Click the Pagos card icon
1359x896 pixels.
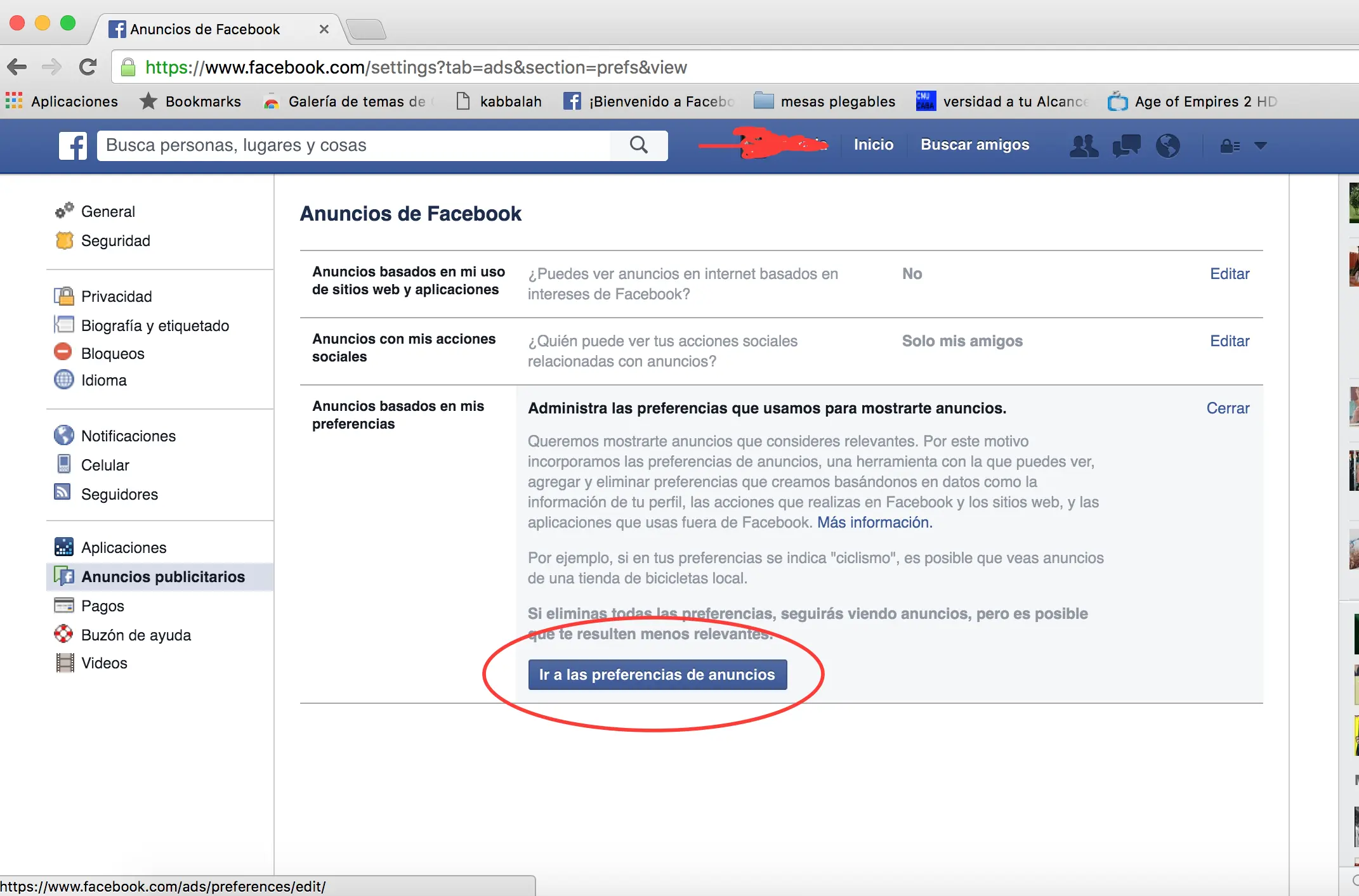(x=63, y=605)
